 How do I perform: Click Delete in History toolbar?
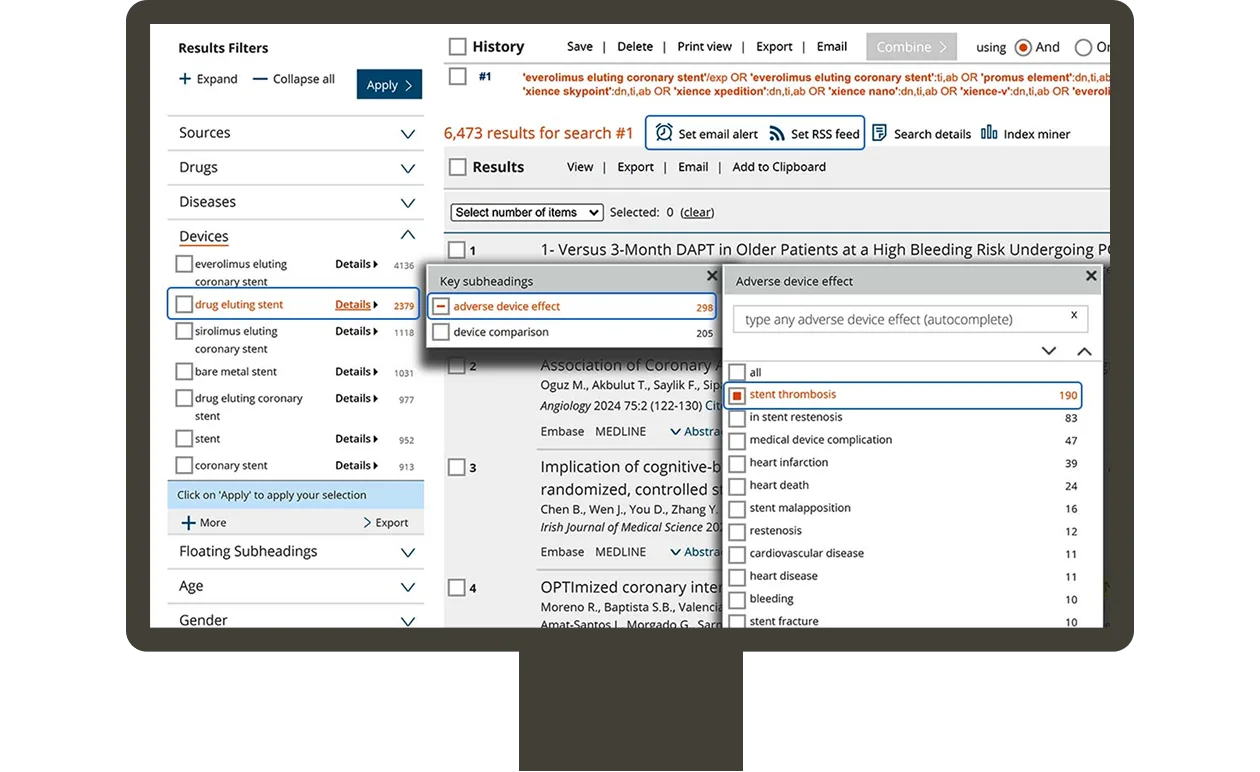[x=635, y=47]
